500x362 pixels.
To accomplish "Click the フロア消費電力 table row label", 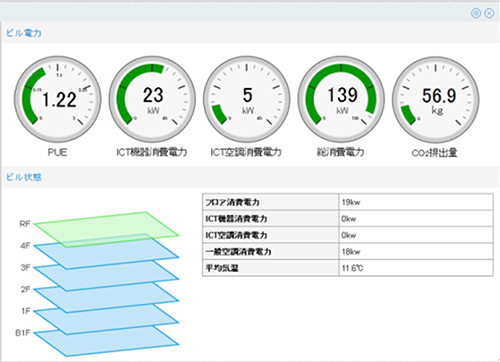I will pyautogui.click(x=232, y=202).
